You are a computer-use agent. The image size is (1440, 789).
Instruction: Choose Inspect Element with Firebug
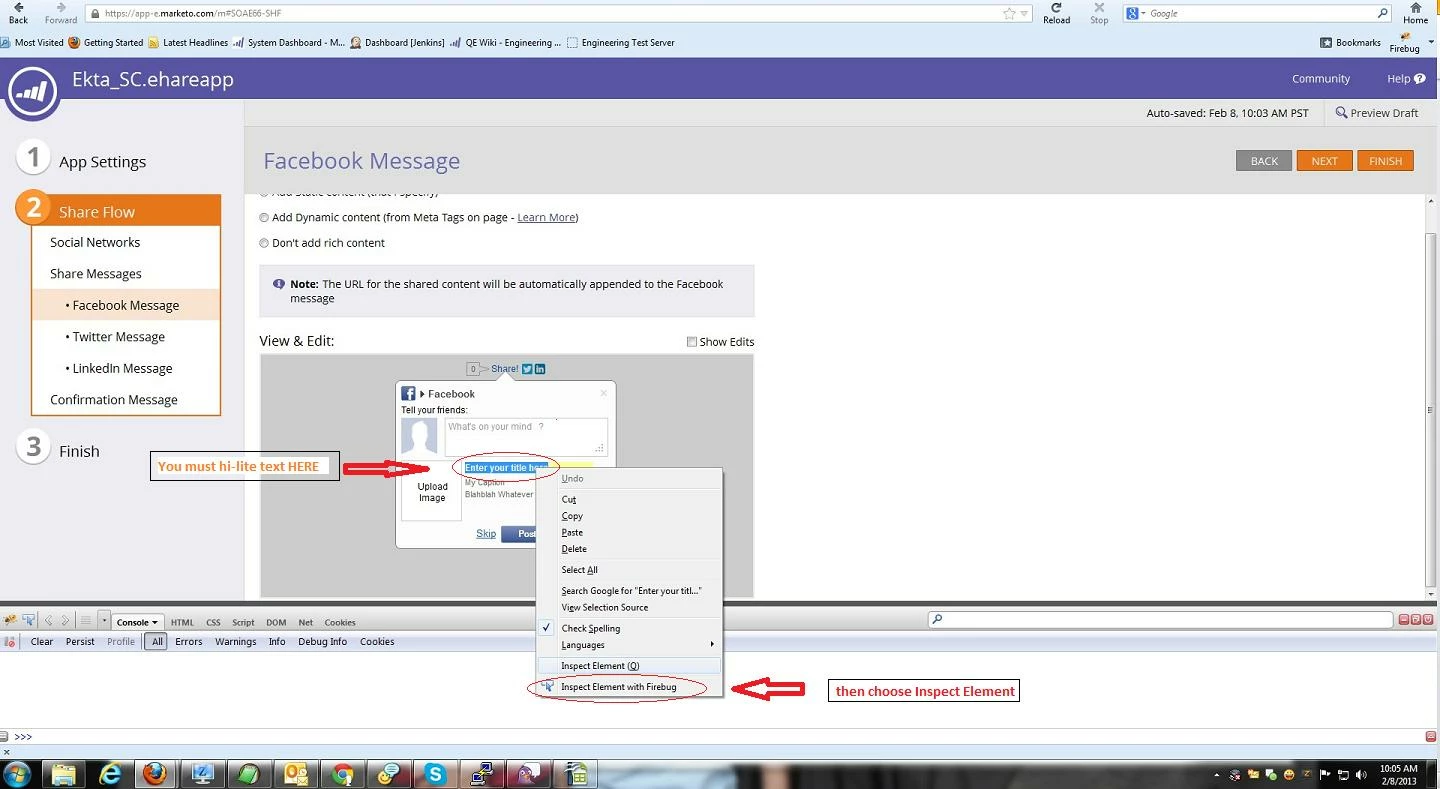pyautogui.click(x=629, y=687)
